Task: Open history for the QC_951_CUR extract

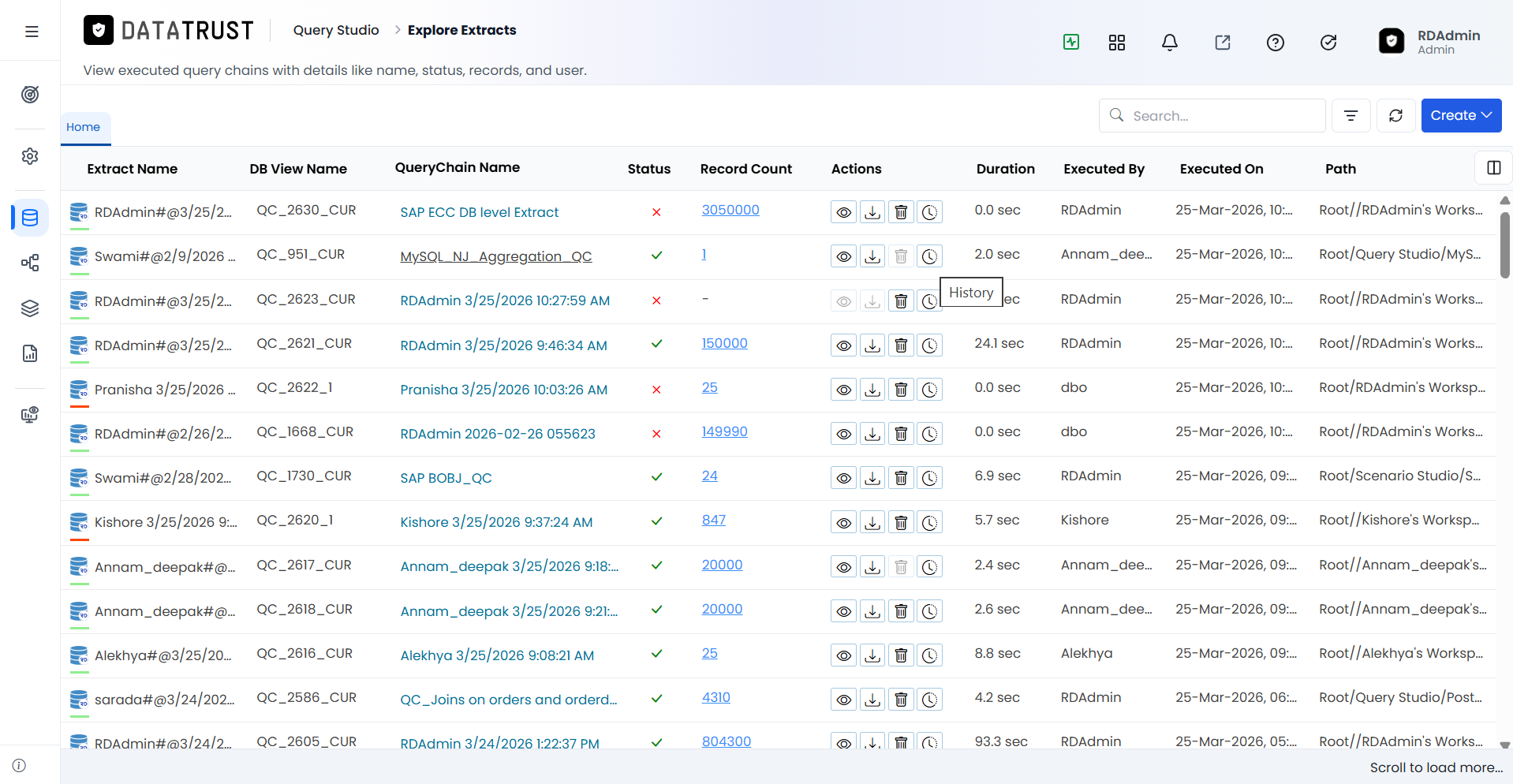Action: 930,256
